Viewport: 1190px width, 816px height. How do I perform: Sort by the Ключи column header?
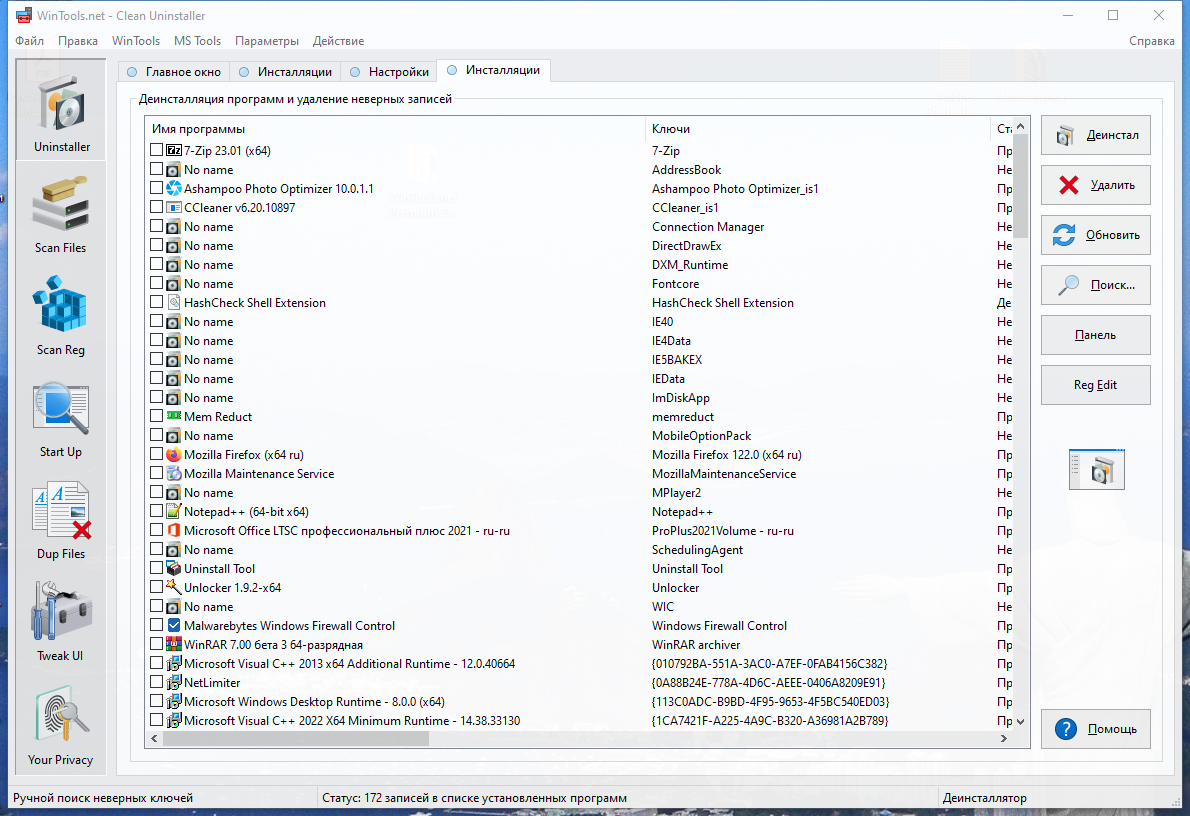[817, 128]
